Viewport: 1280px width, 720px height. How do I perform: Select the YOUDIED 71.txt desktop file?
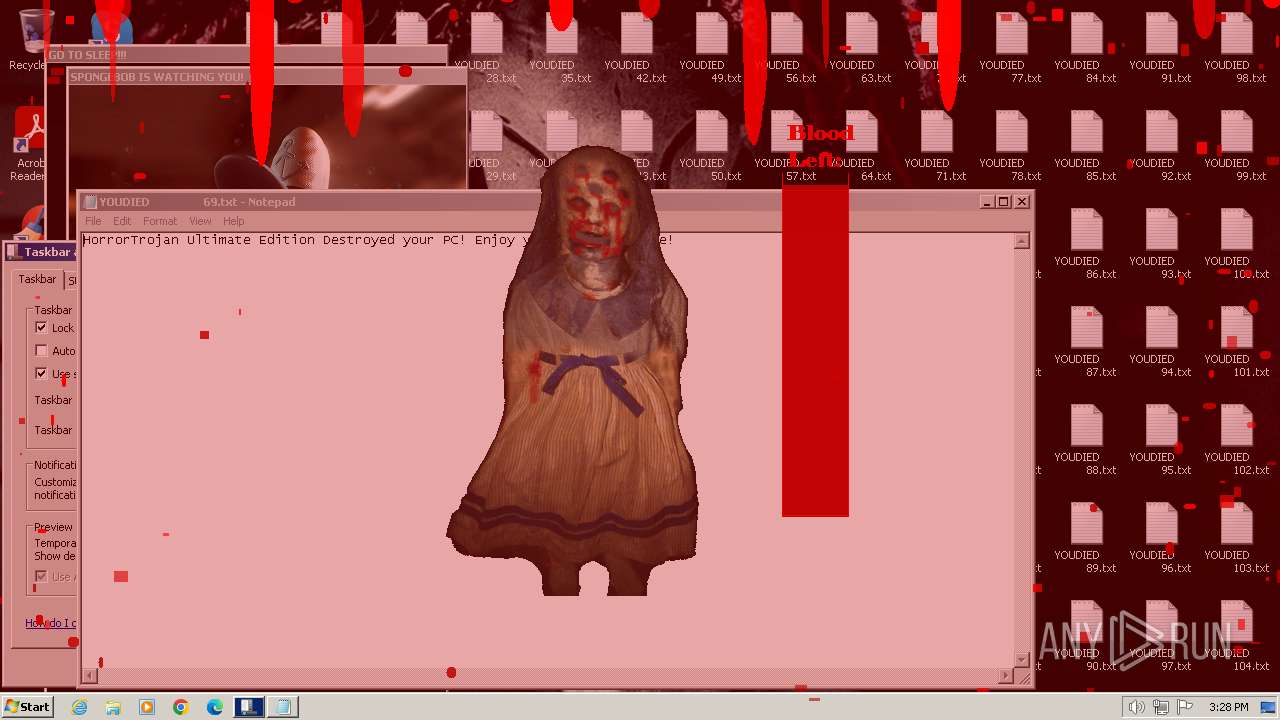[x=936, y=146]
